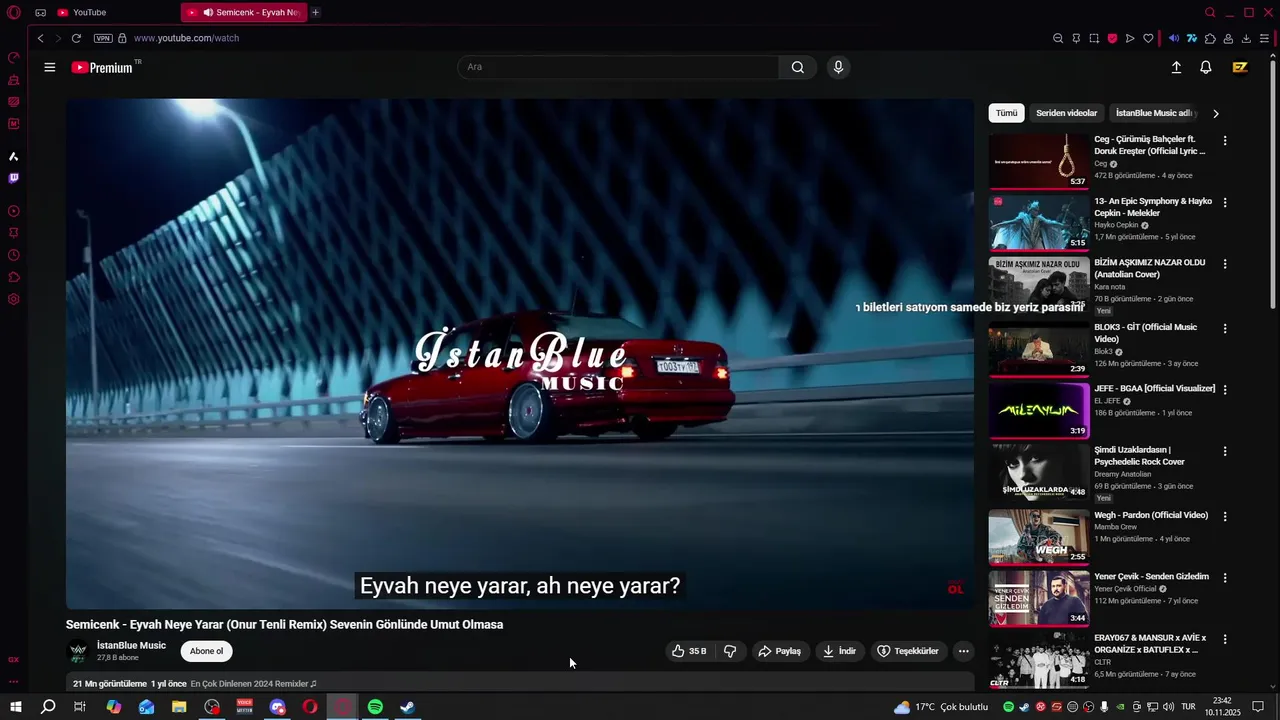
Task: Open BLOK3 - GİT video thumbnail
Action: (1039, 349)
